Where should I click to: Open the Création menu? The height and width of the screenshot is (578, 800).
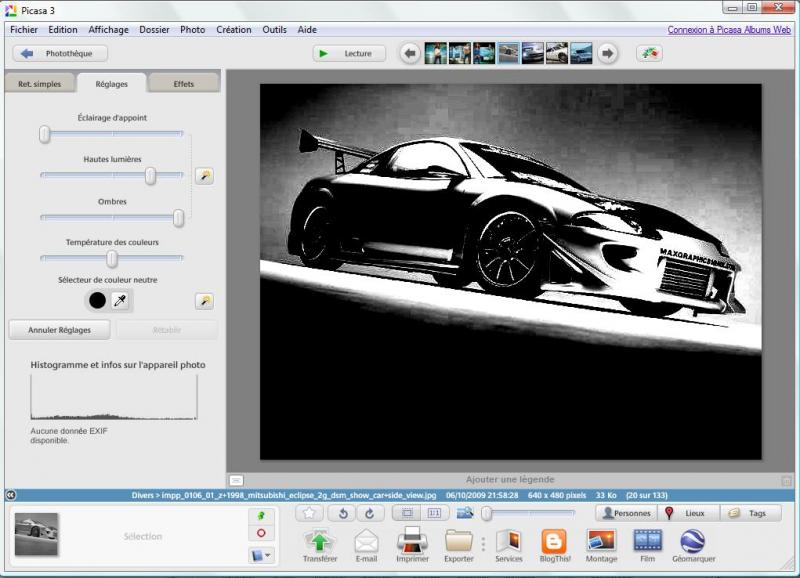(x=234, y=30)
